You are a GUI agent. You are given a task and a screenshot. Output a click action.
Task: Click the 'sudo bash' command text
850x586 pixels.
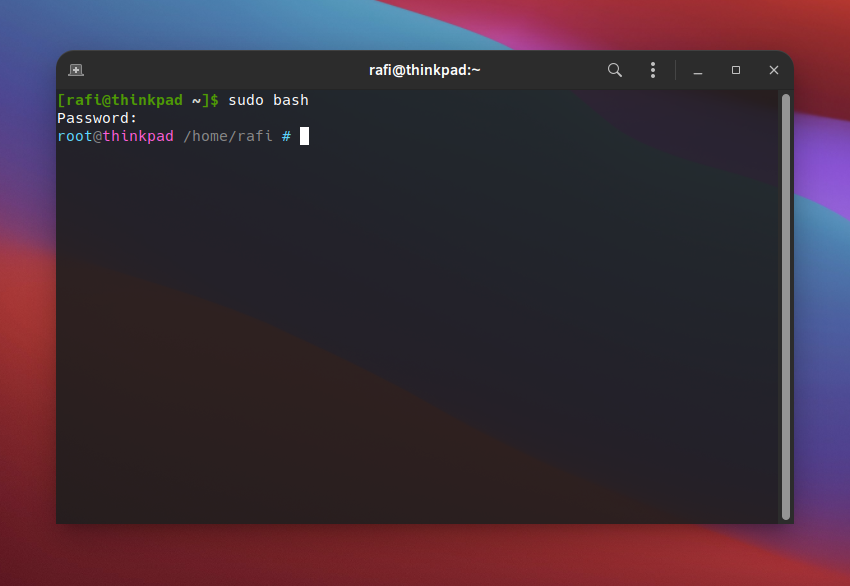click(268, 100)
